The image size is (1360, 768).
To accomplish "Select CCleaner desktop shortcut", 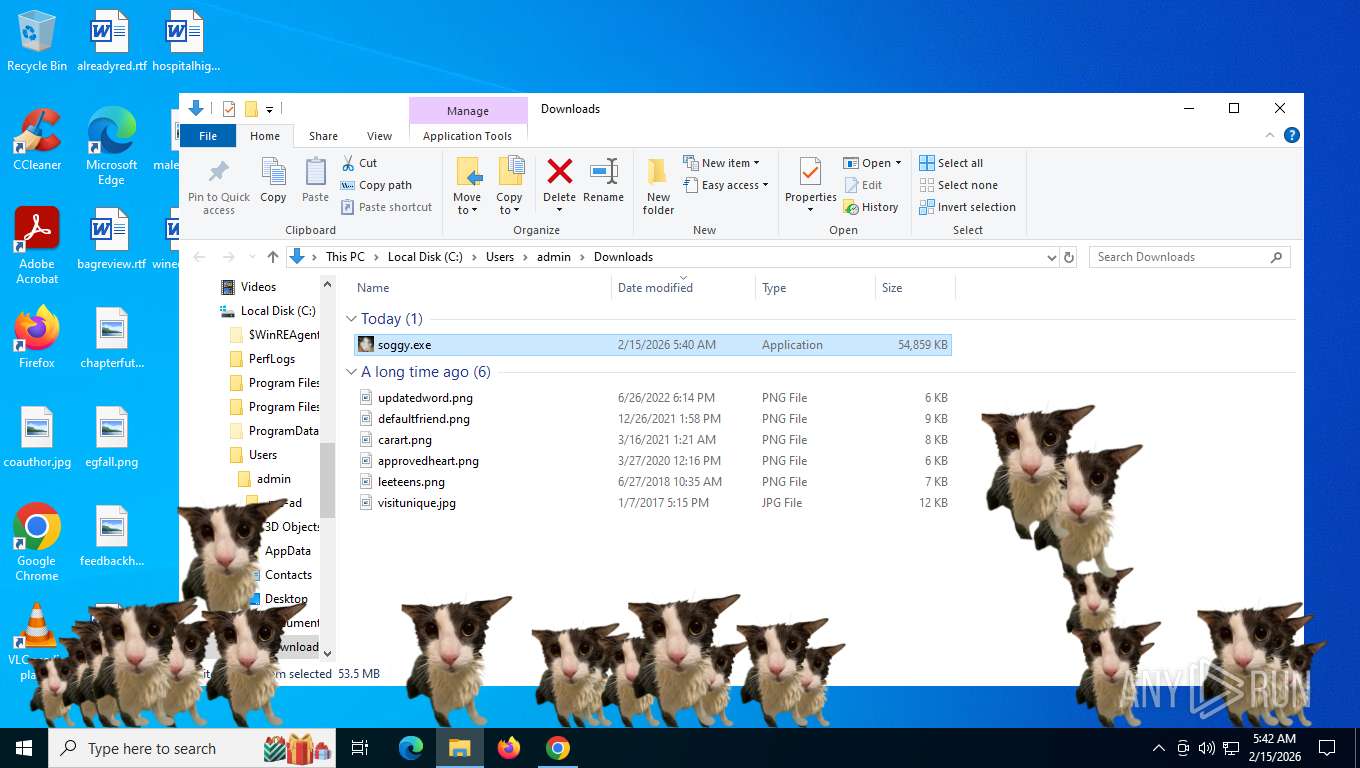I will (37, 139).
